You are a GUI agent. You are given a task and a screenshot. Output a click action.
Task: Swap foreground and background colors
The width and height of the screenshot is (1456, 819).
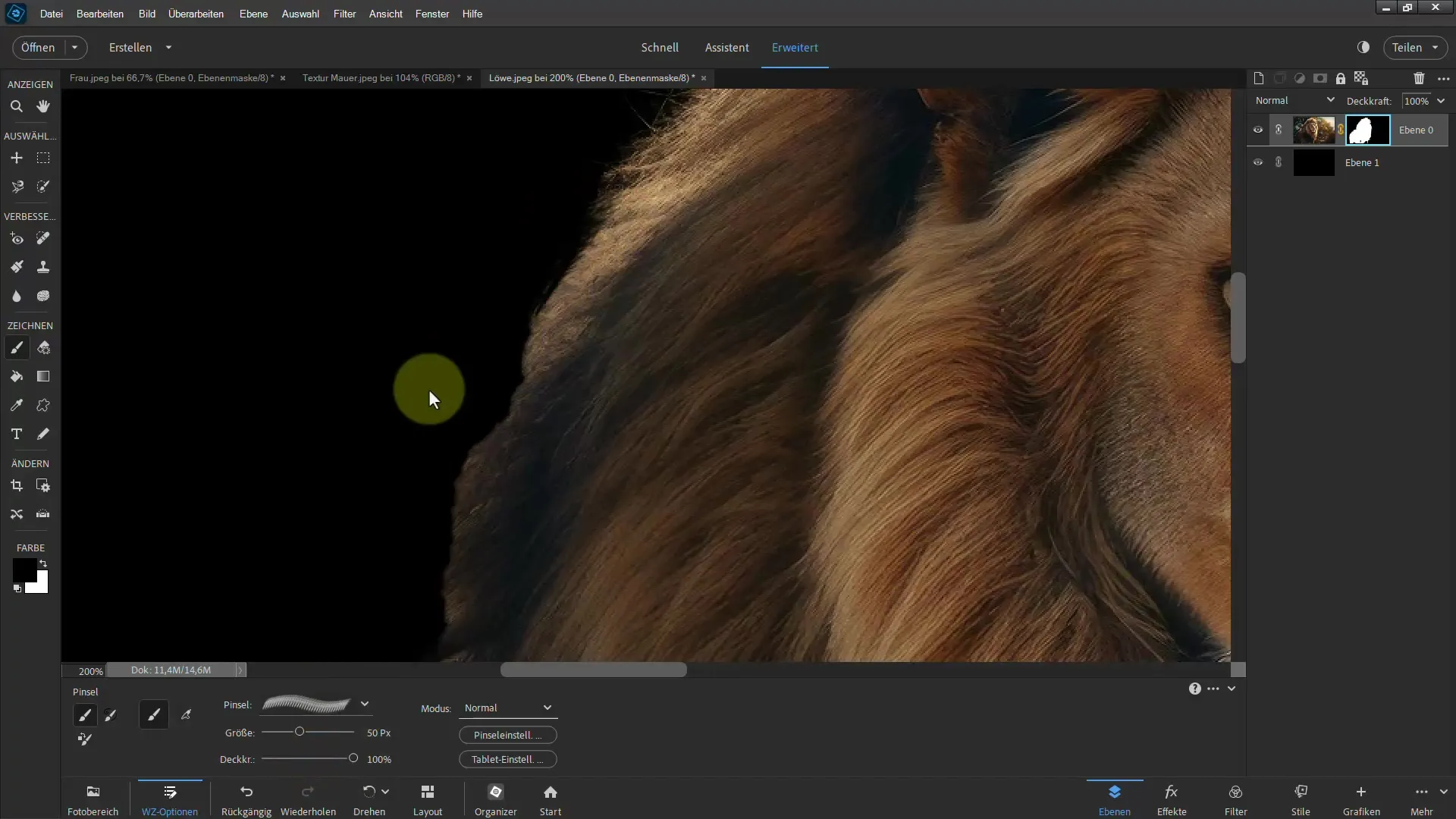pos(43,563)
